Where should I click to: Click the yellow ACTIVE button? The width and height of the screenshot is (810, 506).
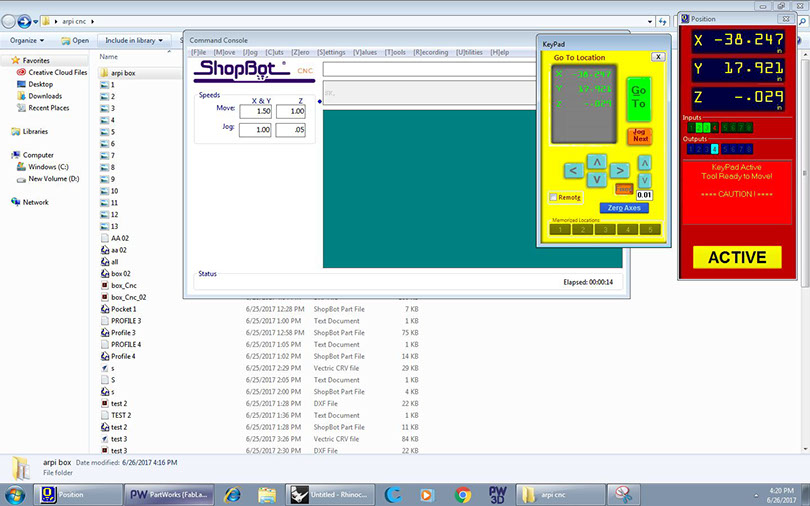(x=737, y=257)
